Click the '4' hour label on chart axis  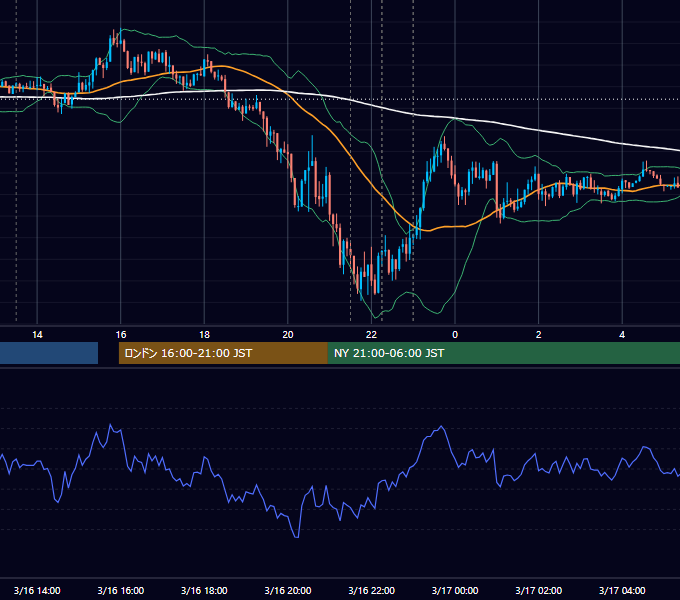(x=622, y=335)
